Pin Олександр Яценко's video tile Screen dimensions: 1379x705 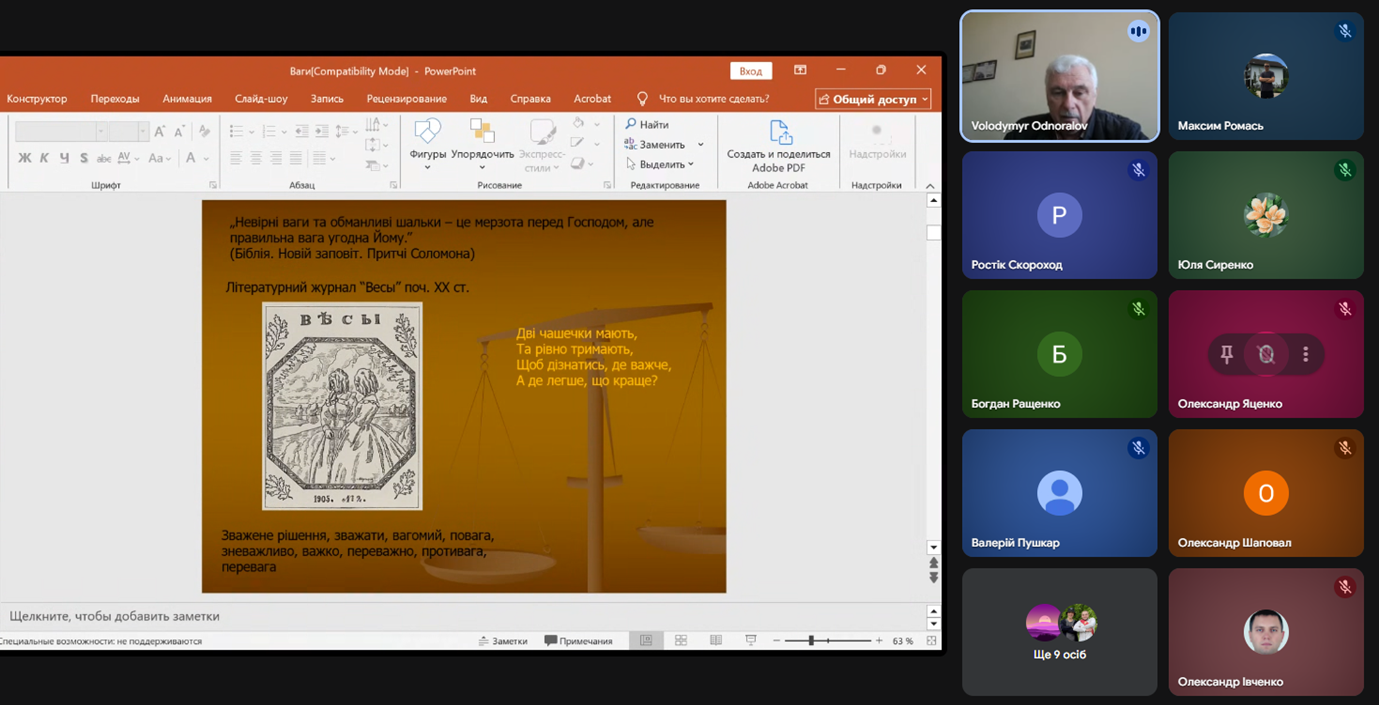pyautogui.click(x=1226, y=354)
